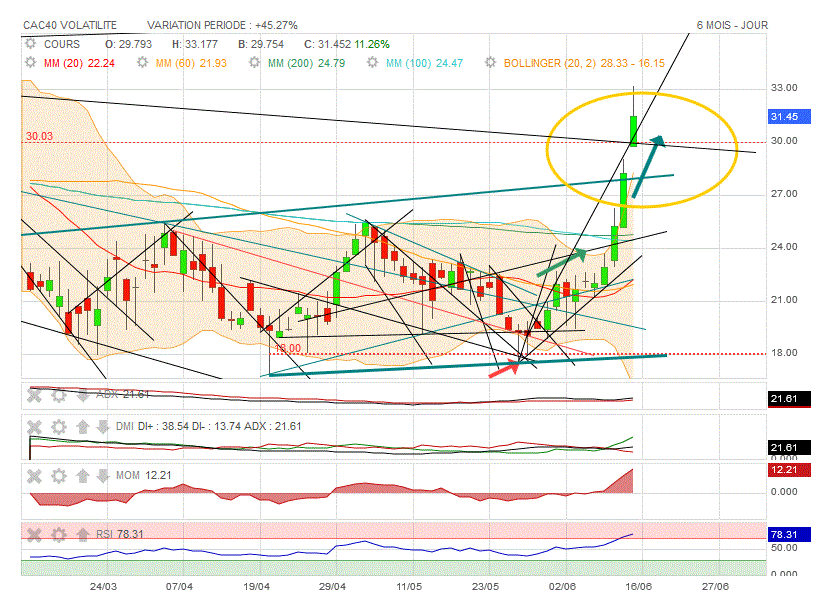The height and width of the screenshot is (604, 830).
Task: Click the COURS label
Action: click(62, 44)
